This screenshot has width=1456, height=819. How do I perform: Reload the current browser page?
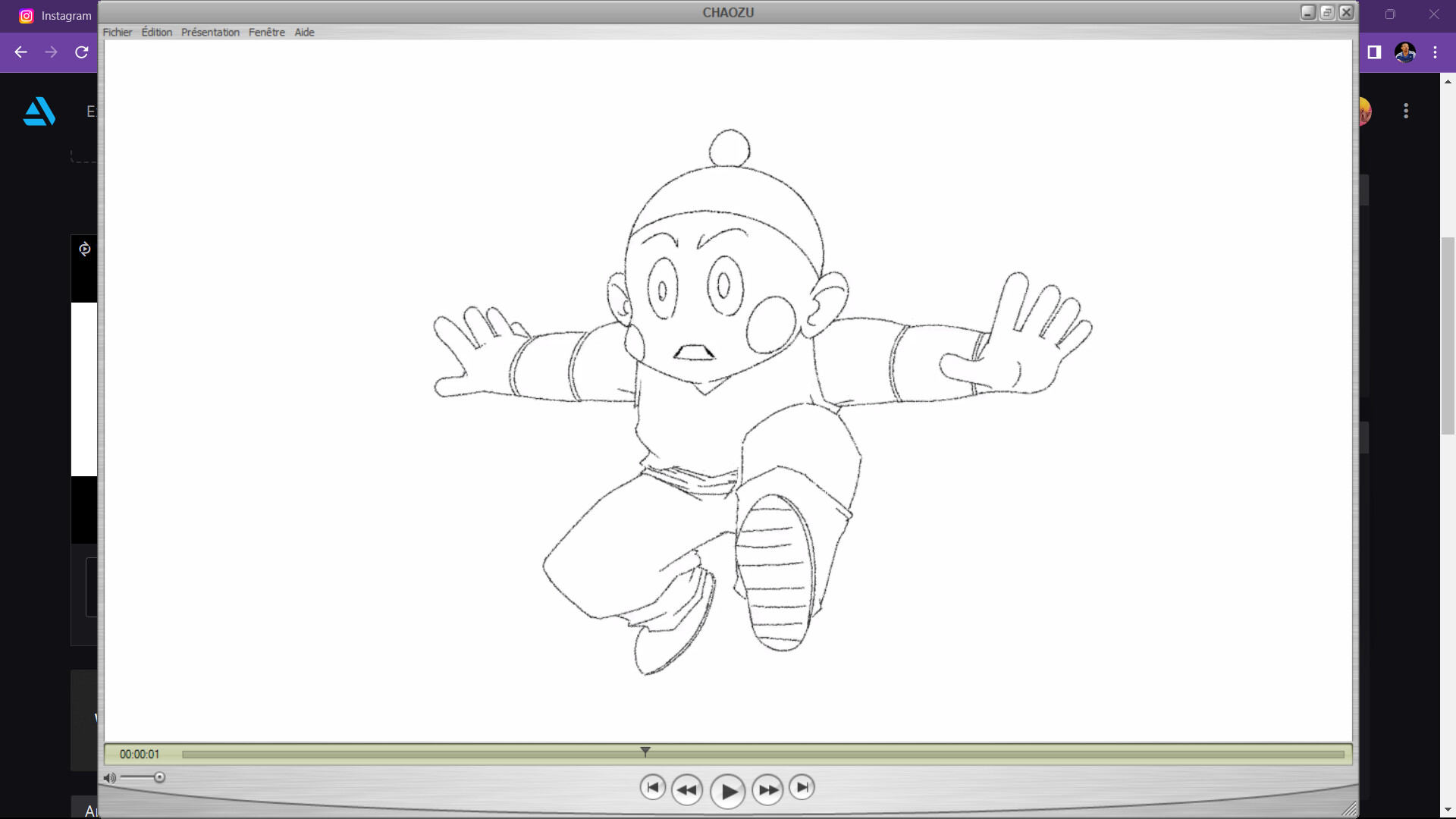pyautogui.click(x=81, y=52)
